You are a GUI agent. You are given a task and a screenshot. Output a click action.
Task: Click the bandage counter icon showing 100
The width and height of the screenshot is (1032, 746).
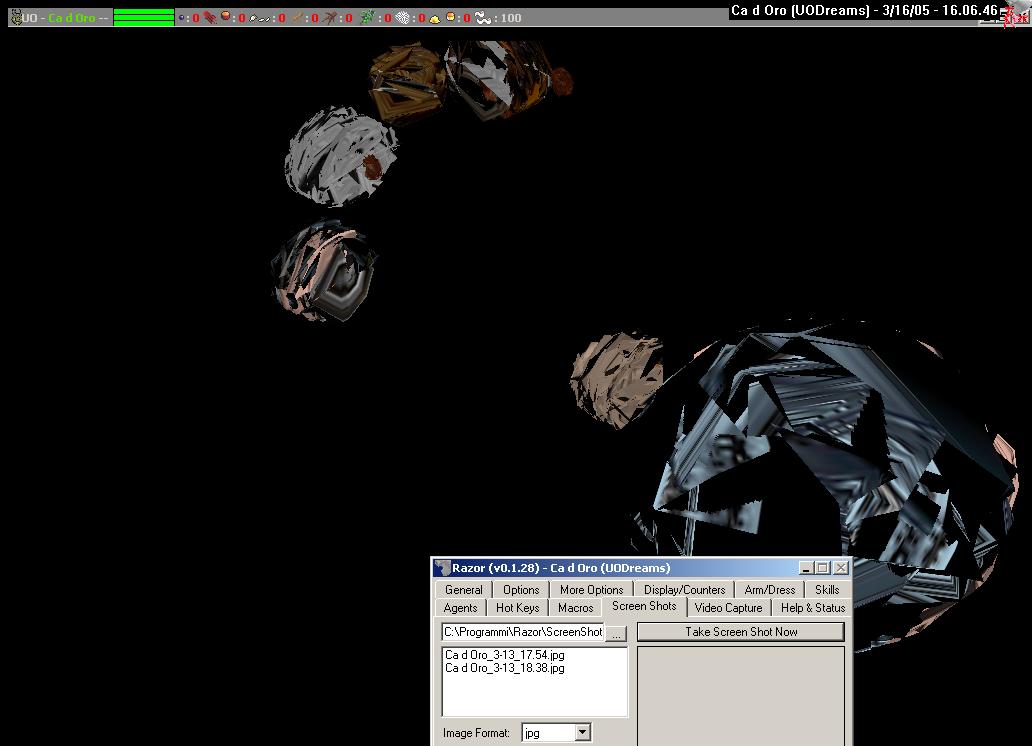pyautogui.click(x=483, y=18)
